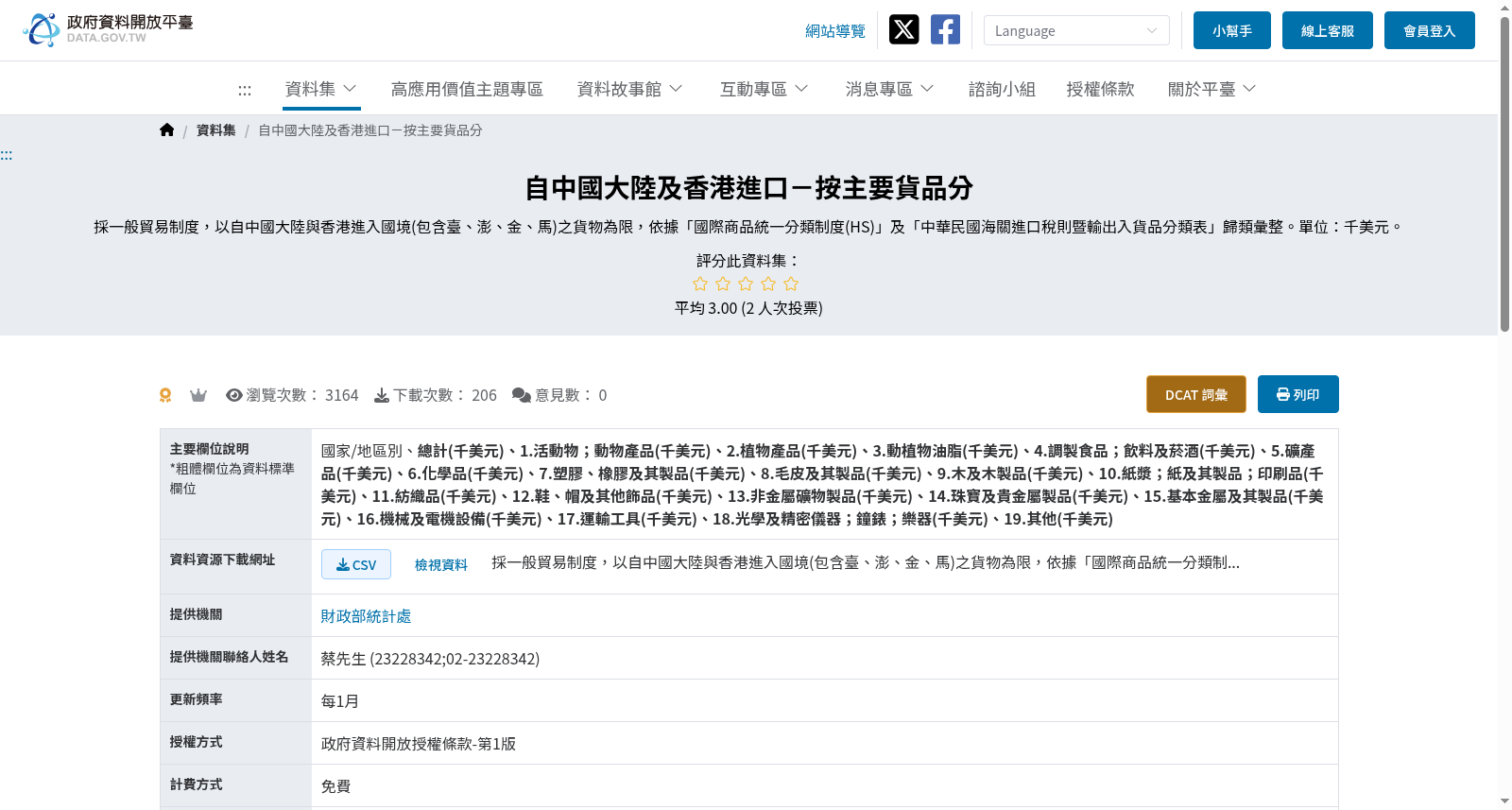
Task: Expand the 關於平臺 navigation menu
Action: (x=1211, y=89)
